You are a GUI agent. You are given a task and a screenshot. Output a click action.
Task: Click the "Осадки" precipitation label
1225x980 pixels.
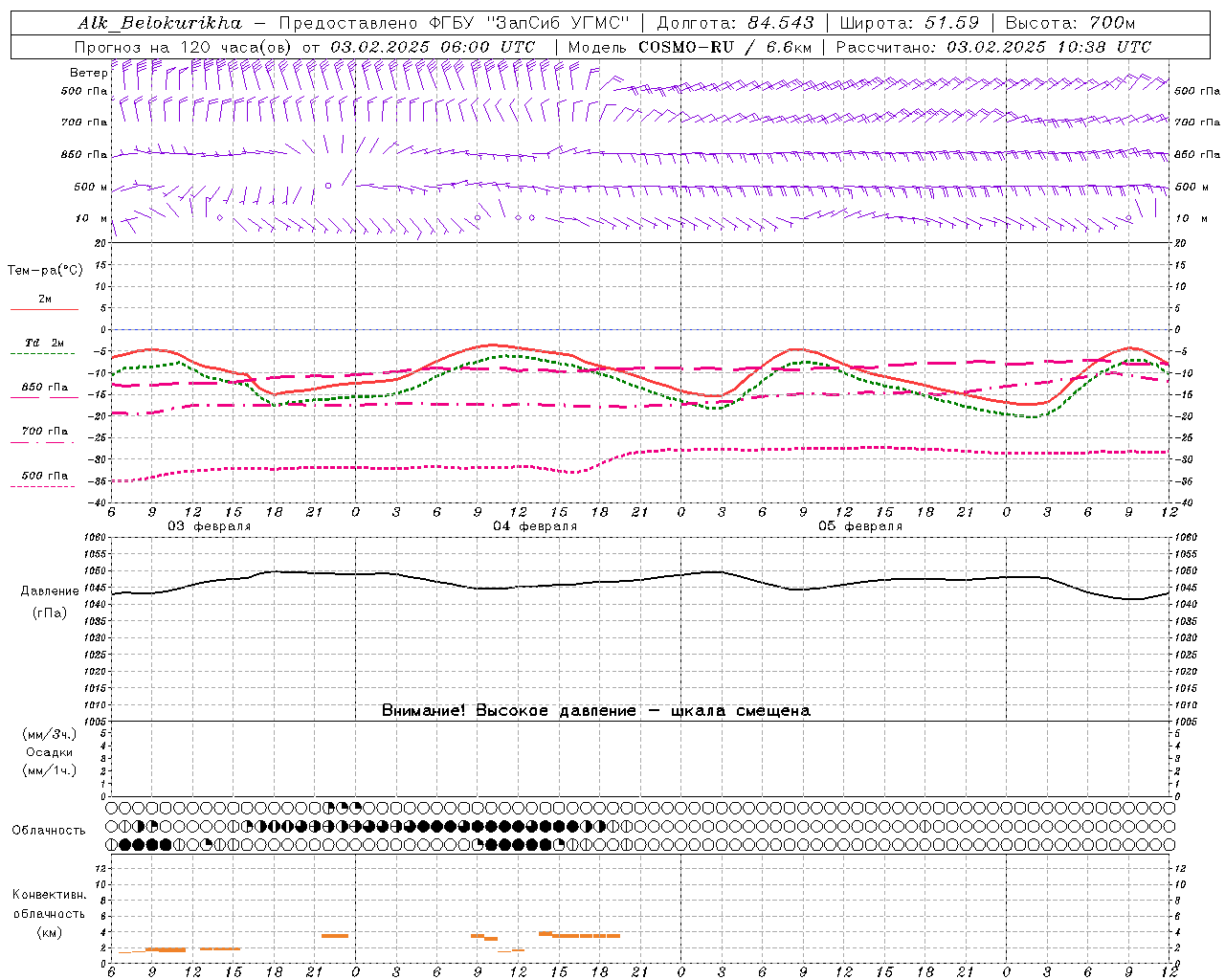[x=50, y=752]
